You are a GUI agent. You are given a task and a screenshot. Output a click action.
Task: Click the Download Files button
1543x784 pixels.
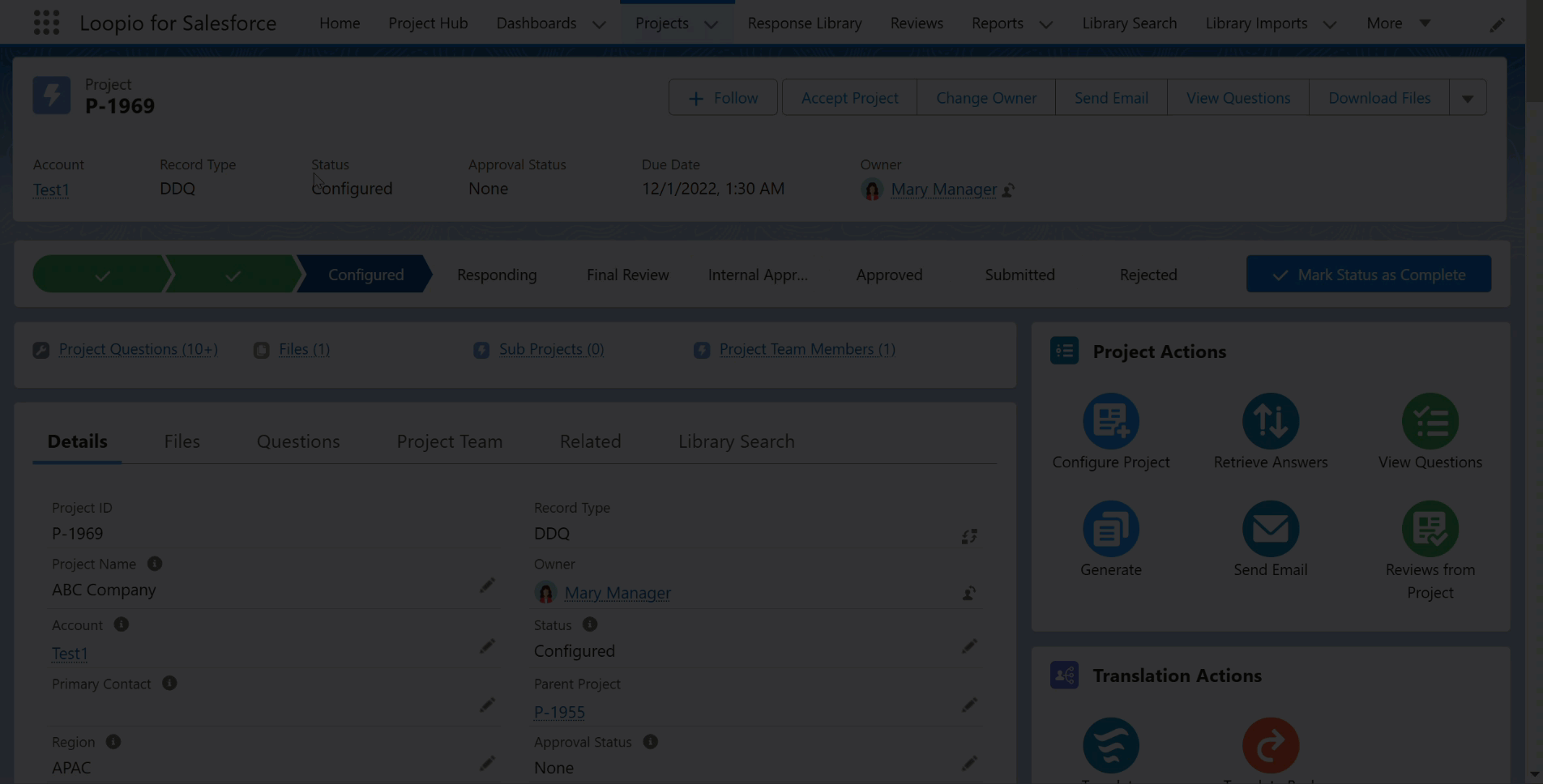(1379, 98)
